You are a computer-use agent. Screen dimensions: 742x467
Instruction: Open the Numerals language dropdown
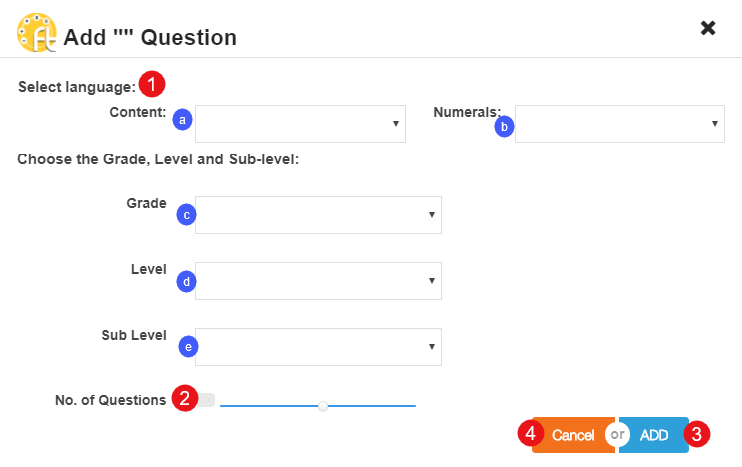click(x=619, y=124)
